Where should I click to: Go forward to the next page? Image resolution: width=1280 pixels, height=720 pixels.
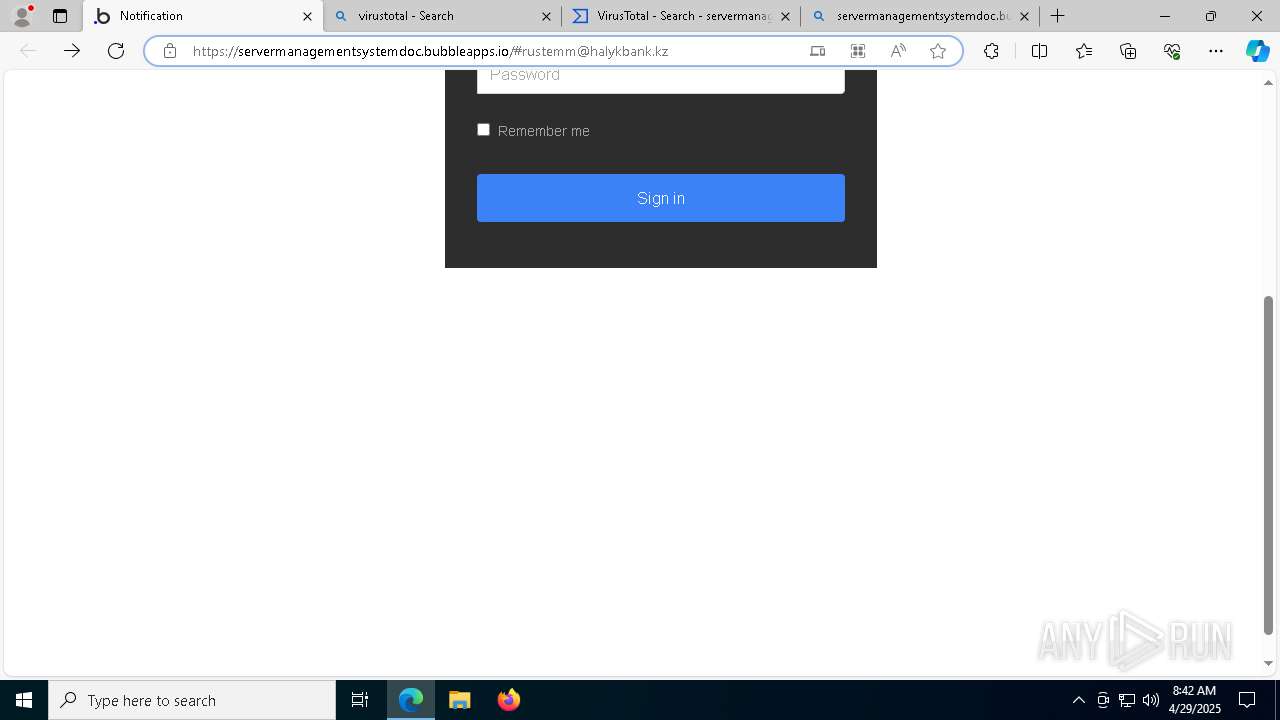(x=72, y=51)
